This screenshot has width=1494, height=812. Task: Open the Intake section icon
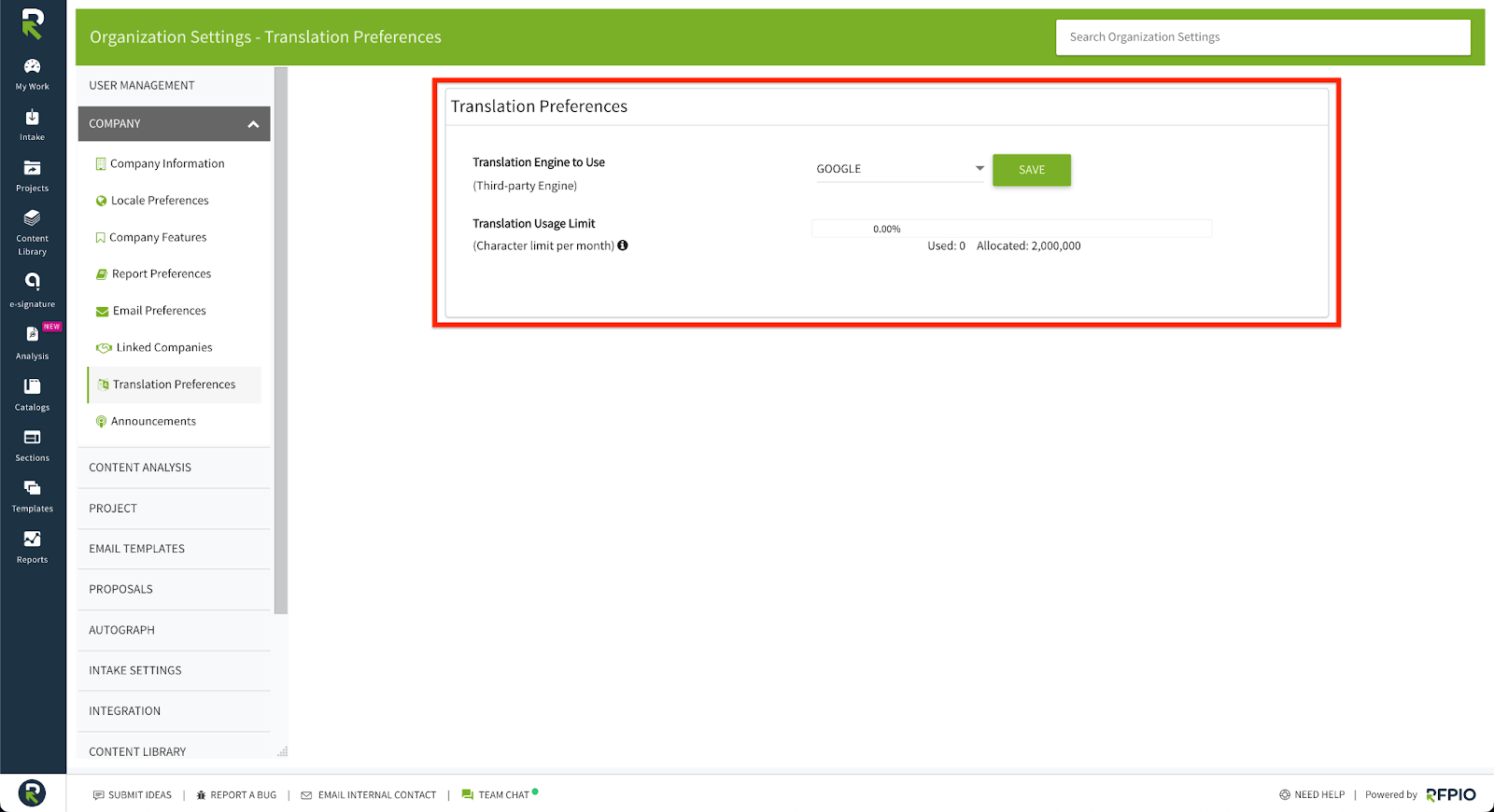coord(33,125)
